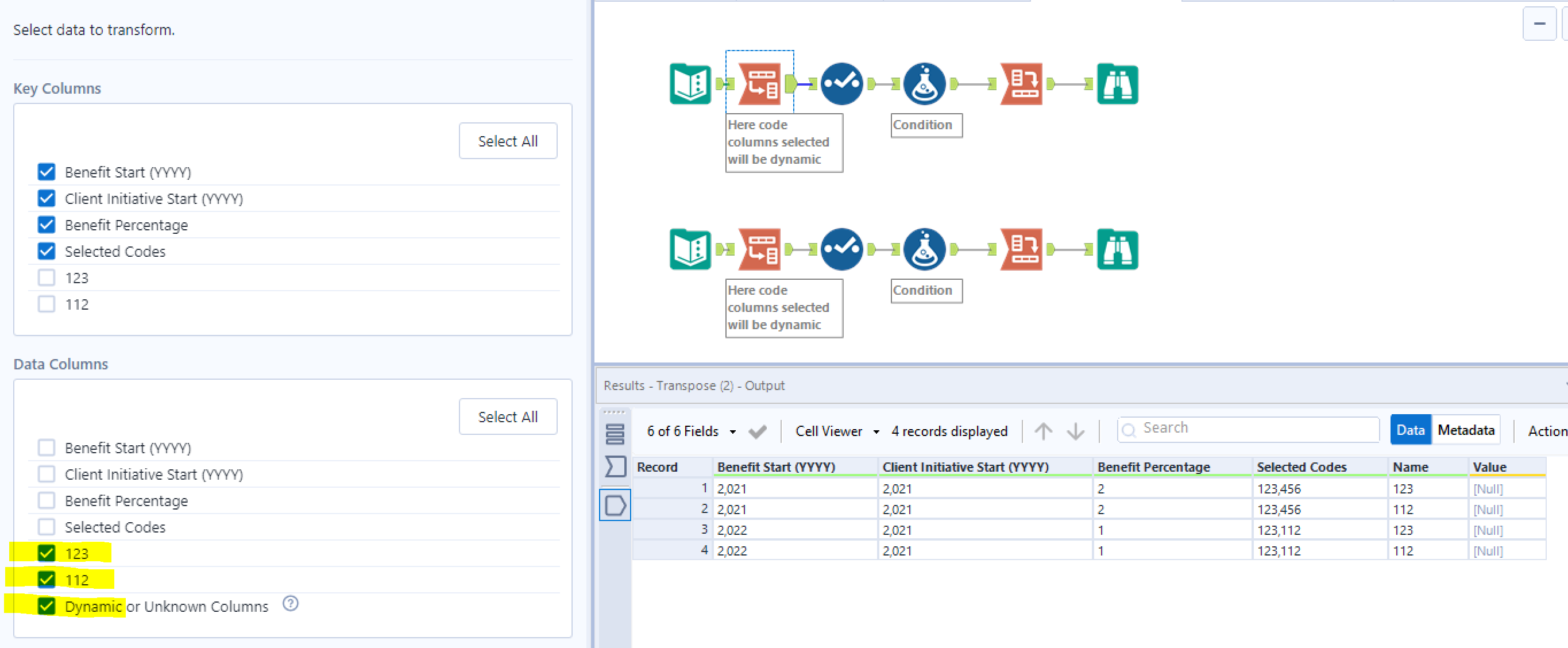The width and height of the screenshot is (1568, 648).
Task: Open the help icon next to Dynamic or Unknown Columns
Action: (291, 604)
